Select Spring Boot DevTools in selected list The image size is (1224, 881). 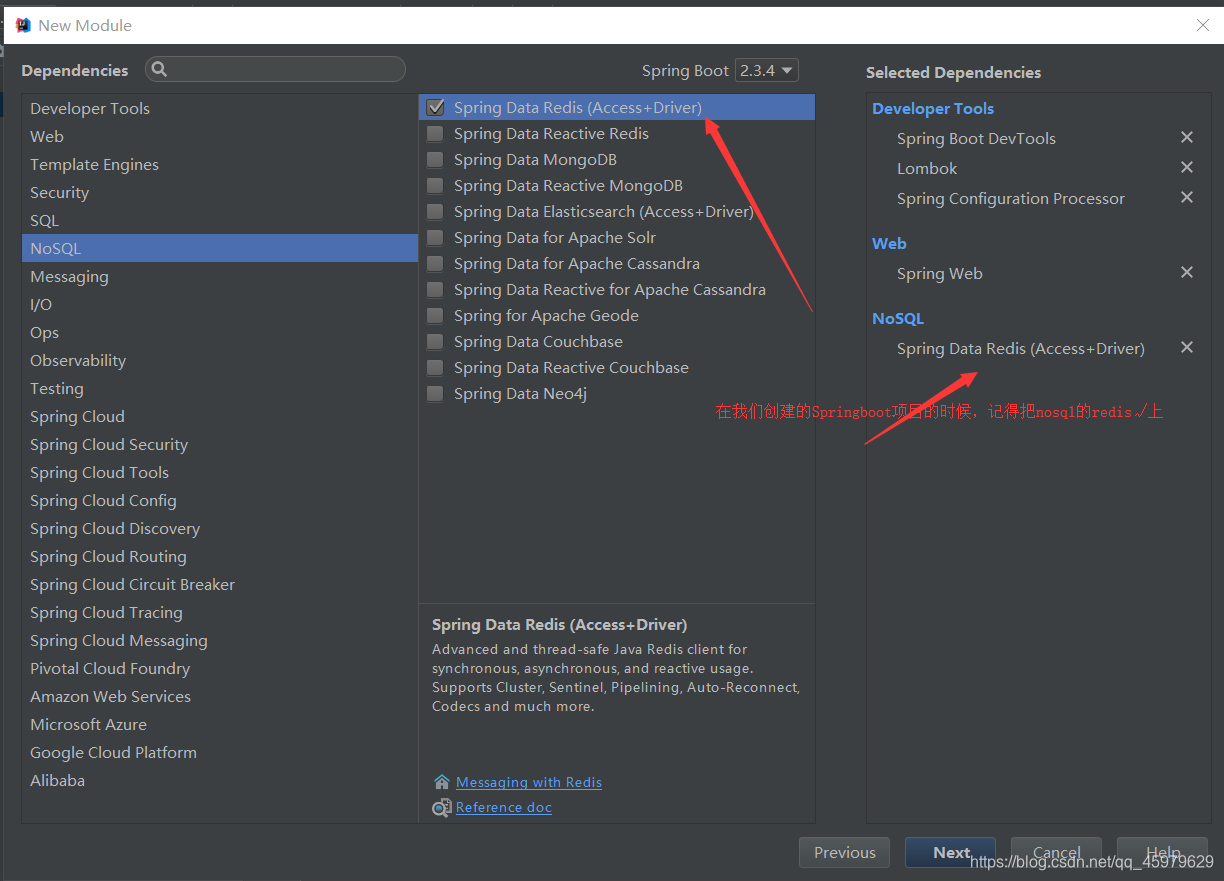[x=976, y=138]
